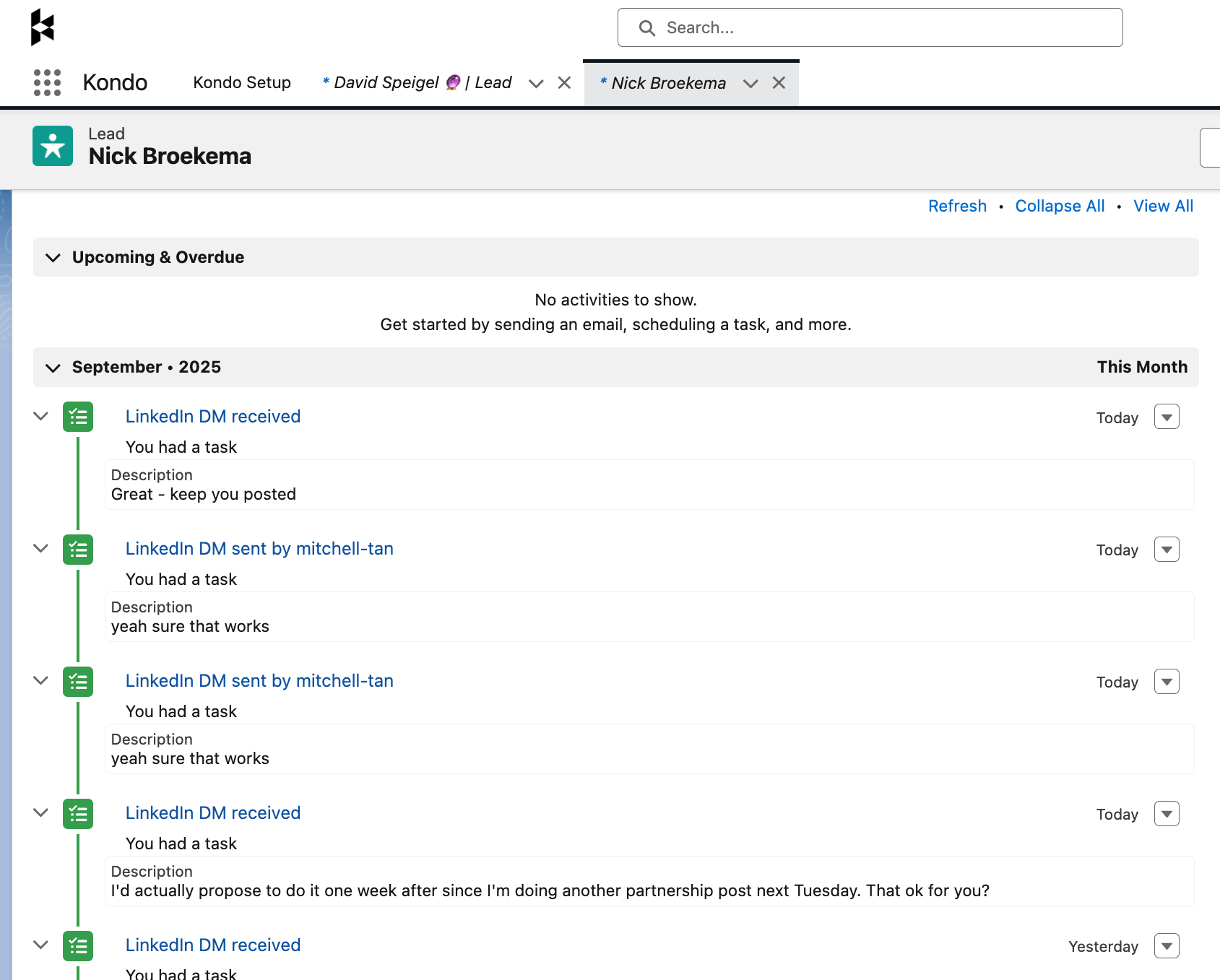
Task: Collapse the 'Great - keep you posted' task
Action: point(41,416)
